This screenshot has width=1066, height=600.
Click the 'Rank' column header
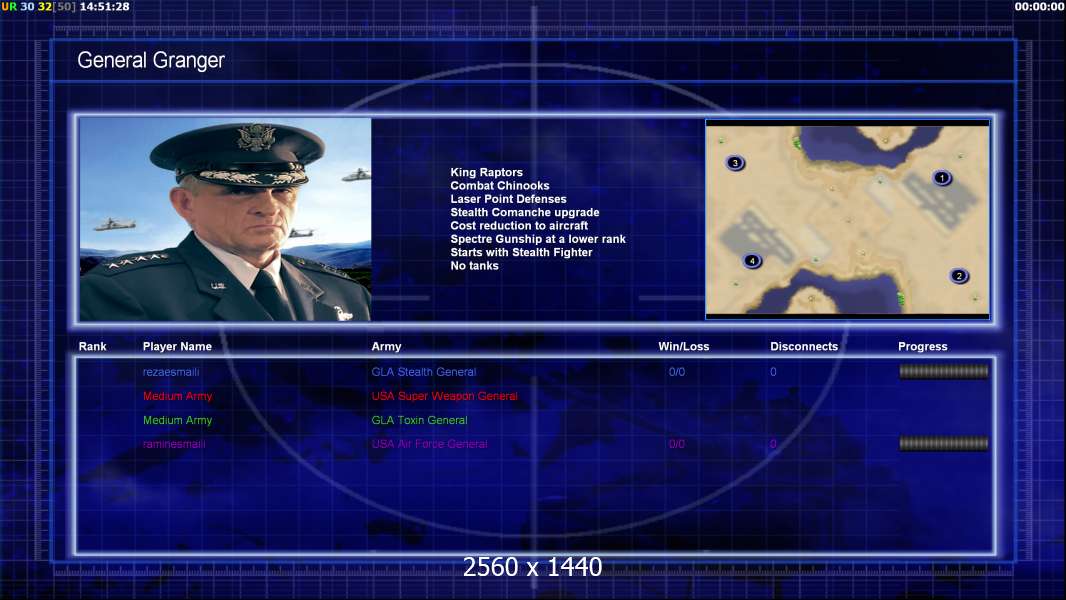92,347
